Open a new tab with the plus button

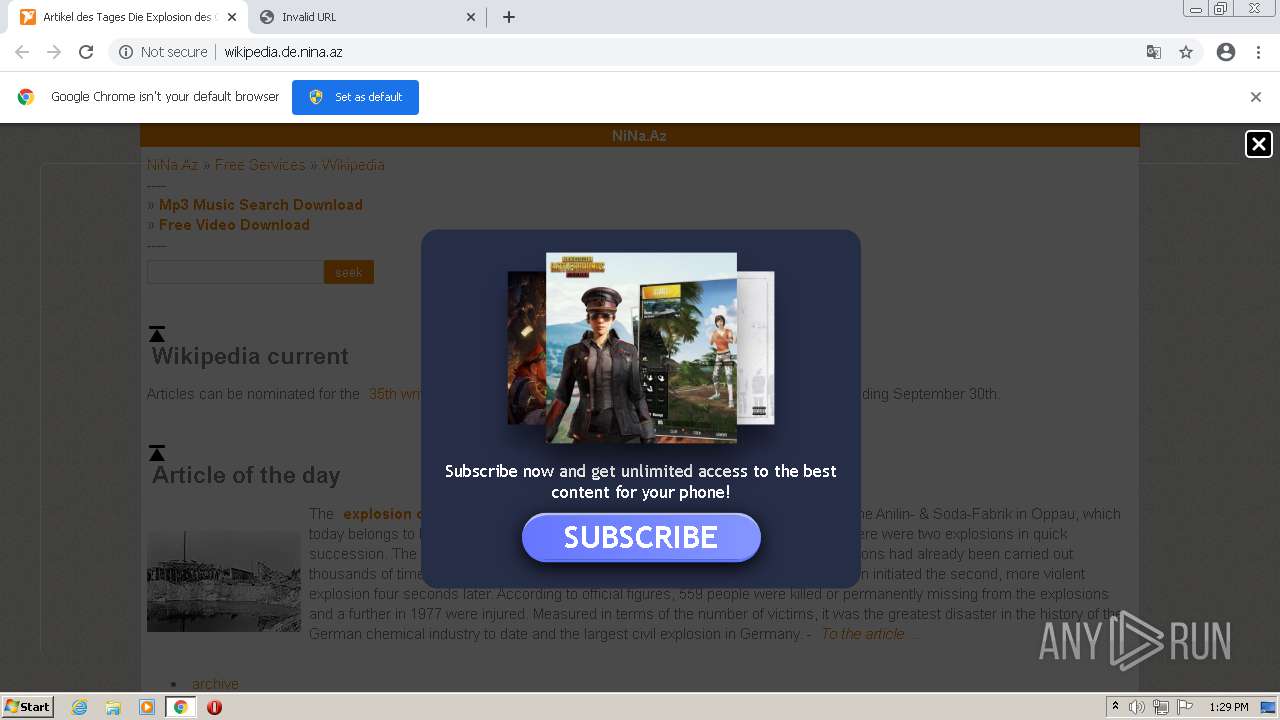[509, 17]
